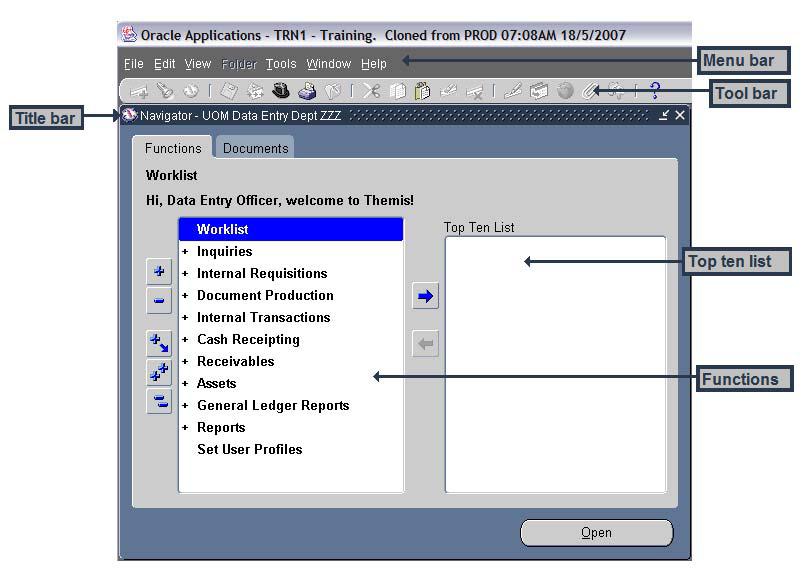Select the Reports entry in the list
The height and width of the screenshot is (573, 804).
coord(221,427)
